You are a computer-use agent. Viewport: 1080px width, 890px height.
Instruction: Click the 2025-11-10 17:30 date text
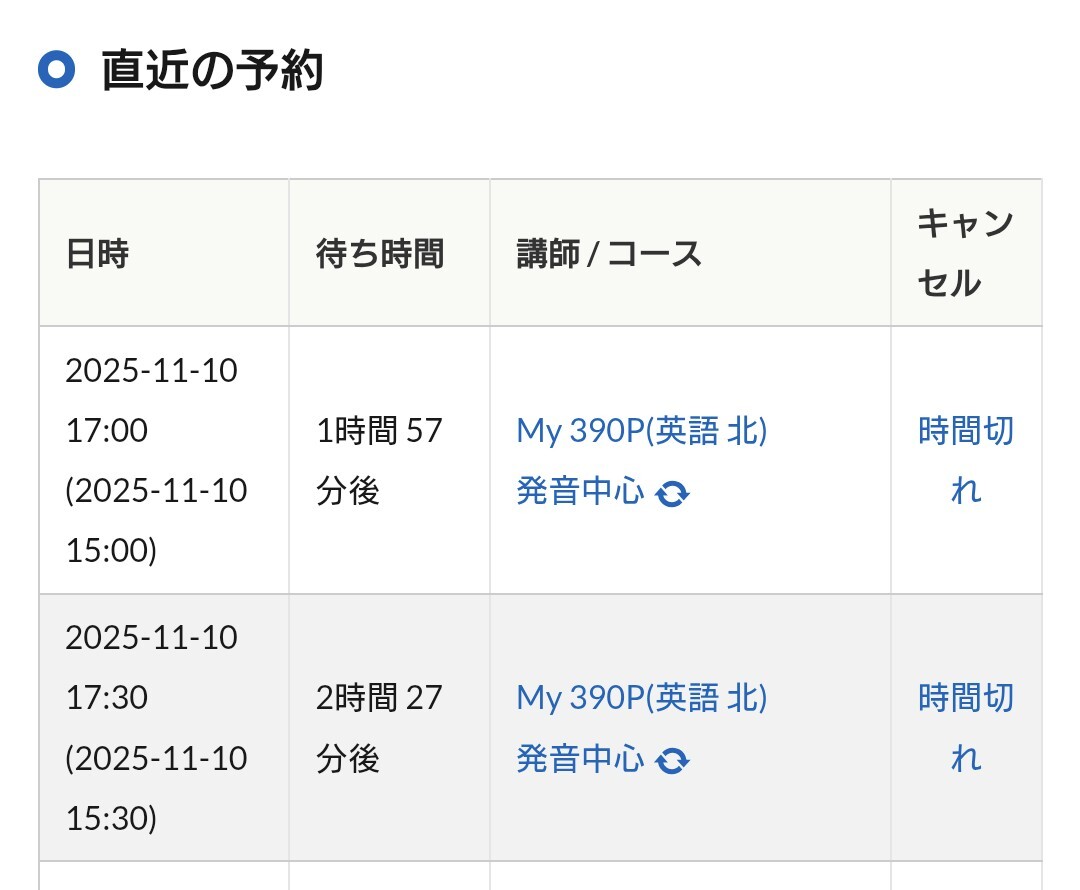coord(151,667)
